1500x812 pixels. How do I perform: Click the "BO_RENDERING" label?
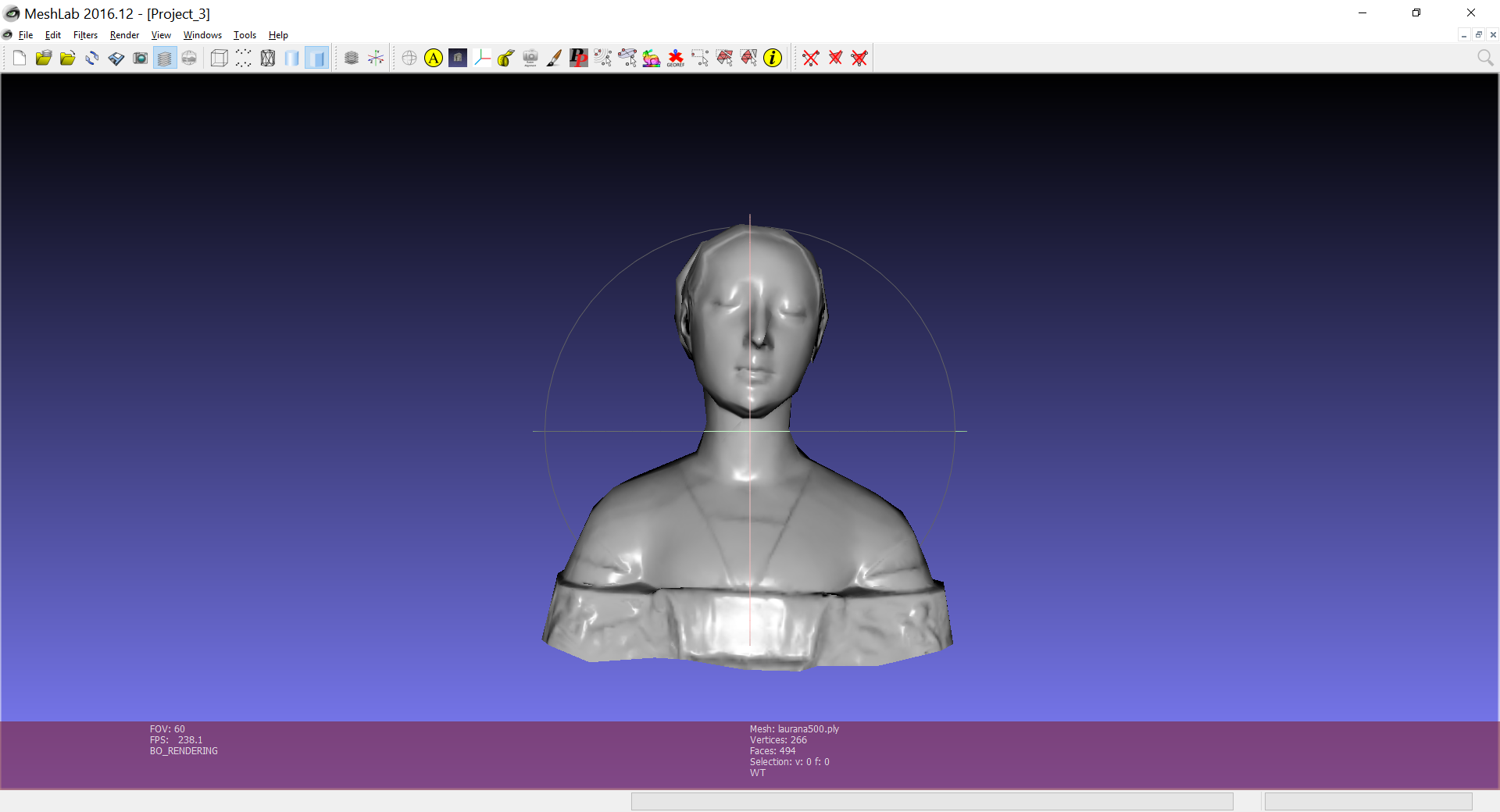click(184, 751)
